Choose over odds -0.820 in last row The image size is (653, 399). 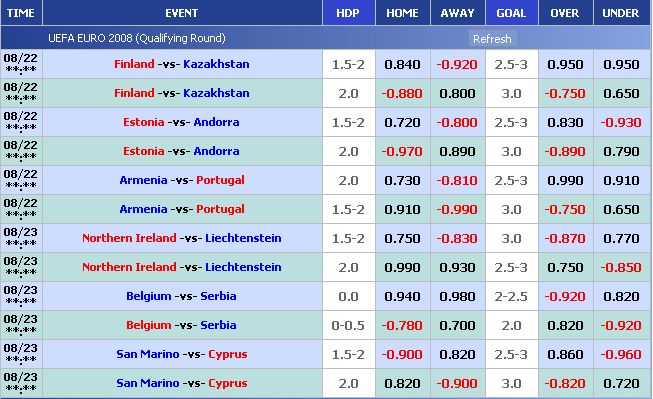[x=565, y=383]
